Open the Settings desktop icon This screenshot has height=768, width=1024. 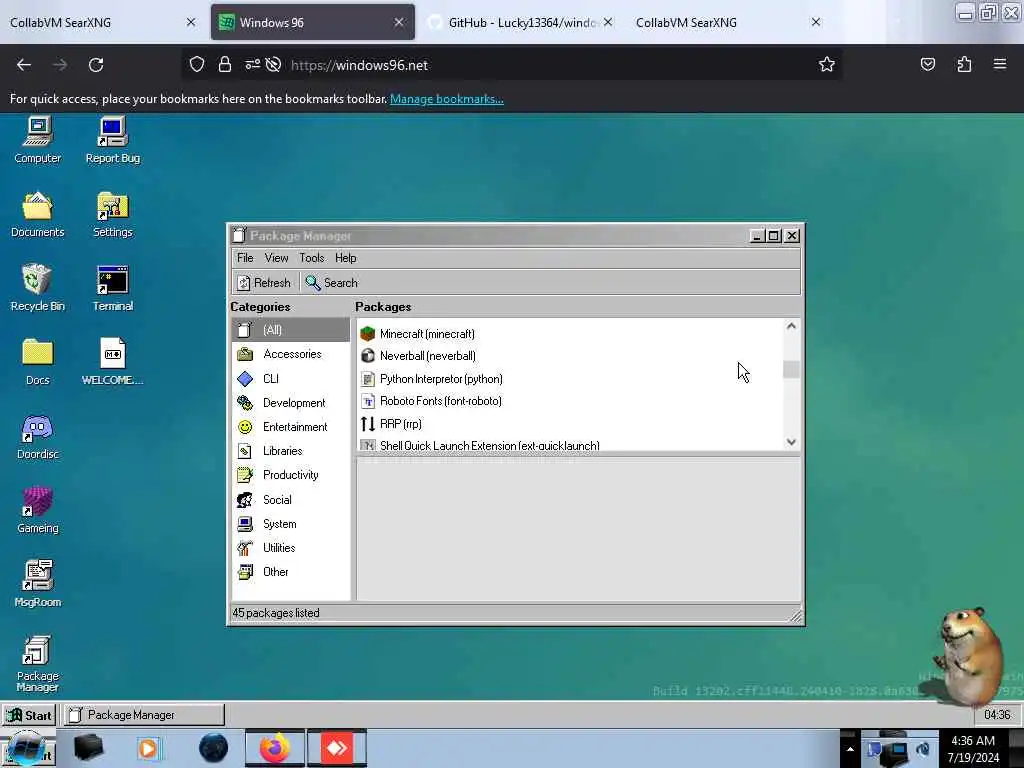point(112,214)
